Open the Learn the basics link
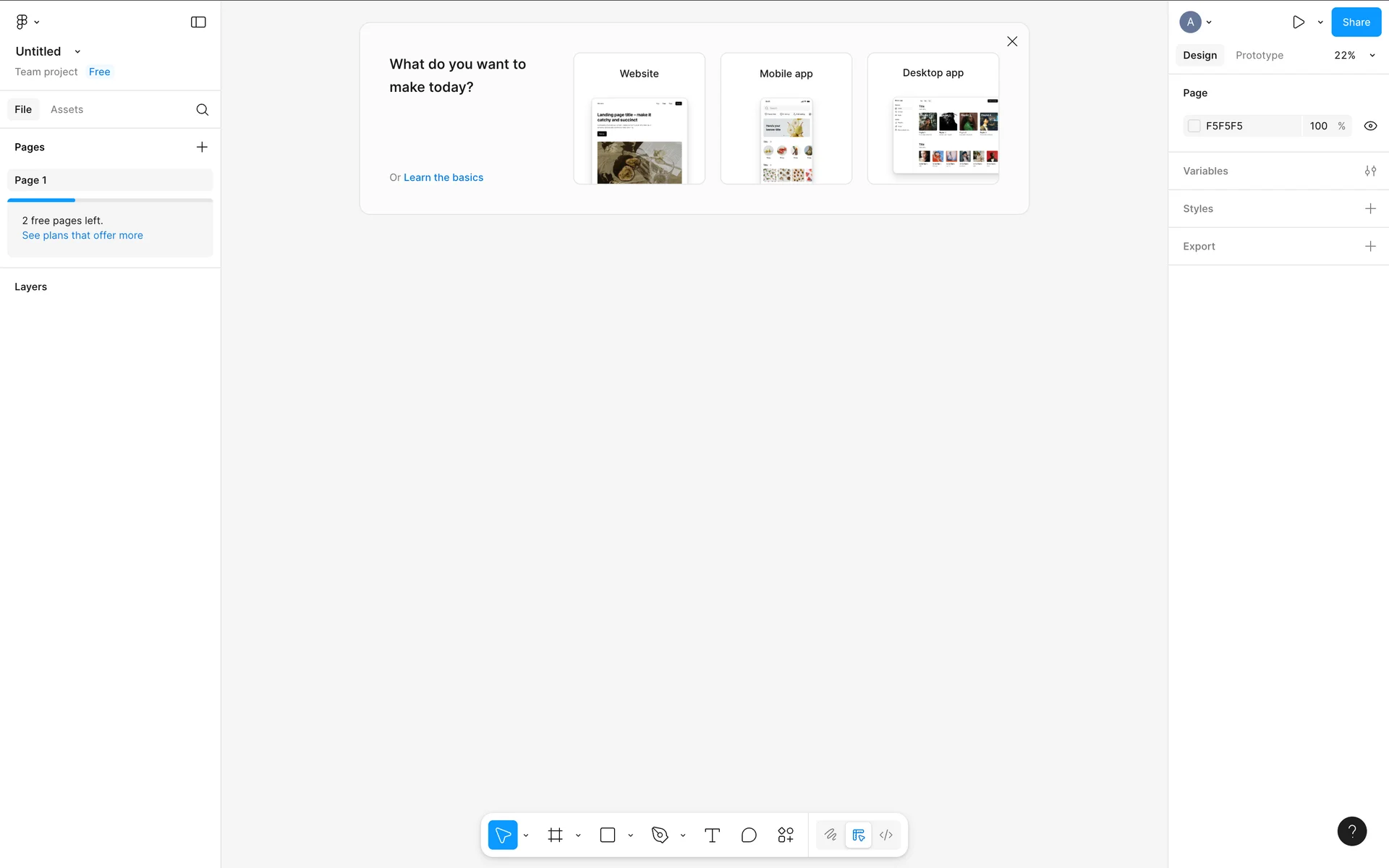The height and width of the screenshot is (868, 1389). pos(443,177)
